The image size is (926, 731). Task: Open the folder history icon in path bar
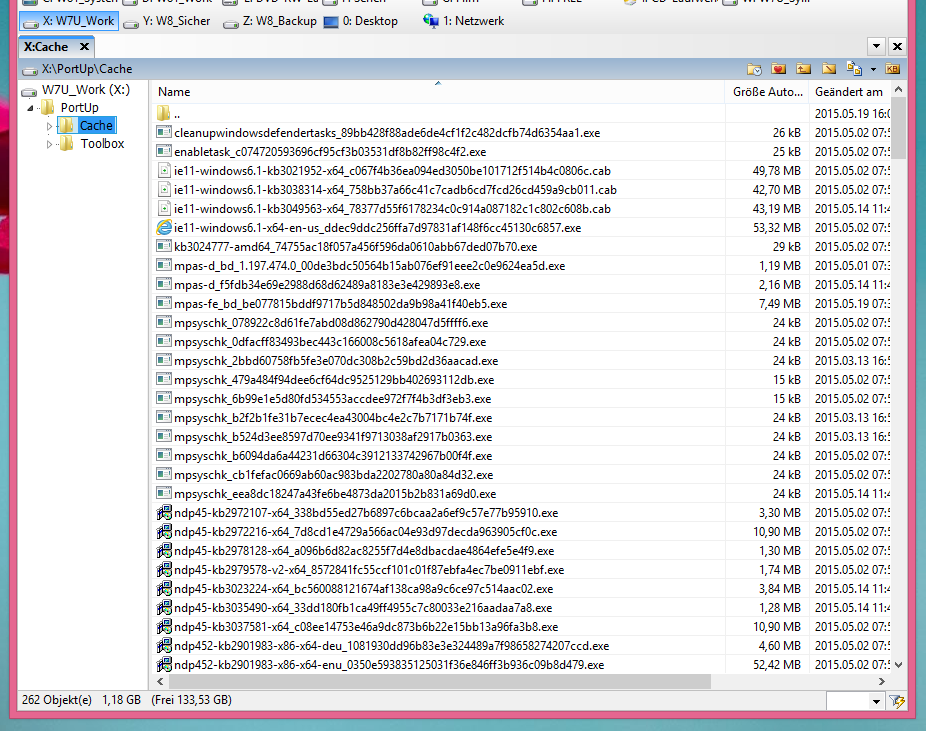(x=754, y=69)
